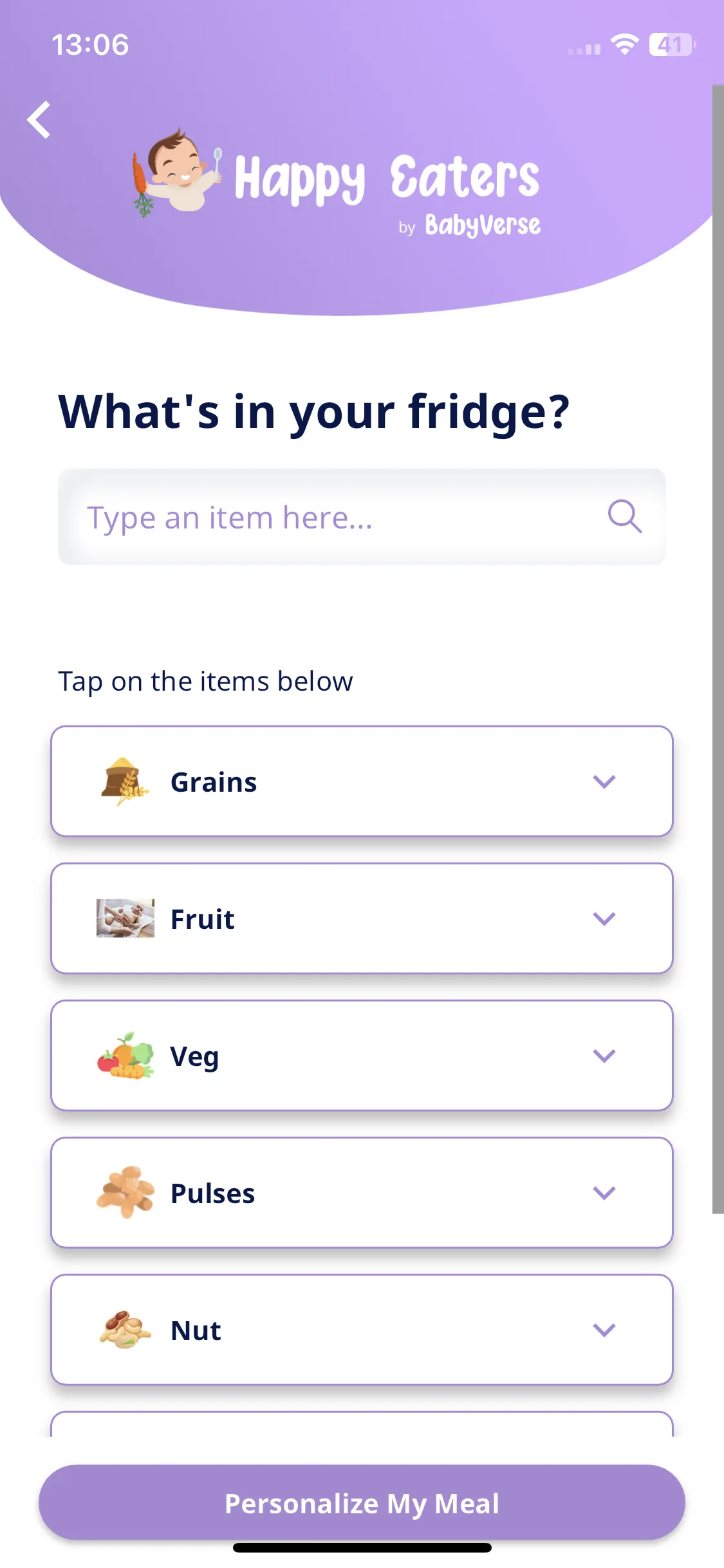Image resolution: width=724 pixels, height=1568 pixels.
Task: Click the Personalize My Meal button
Action: pos(362,1502)
